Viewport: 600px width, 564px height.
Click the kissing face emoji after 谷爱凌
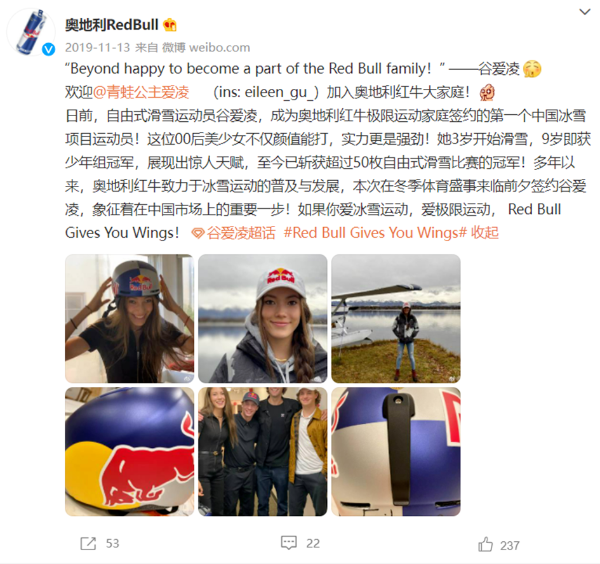(x=532, y=69)
